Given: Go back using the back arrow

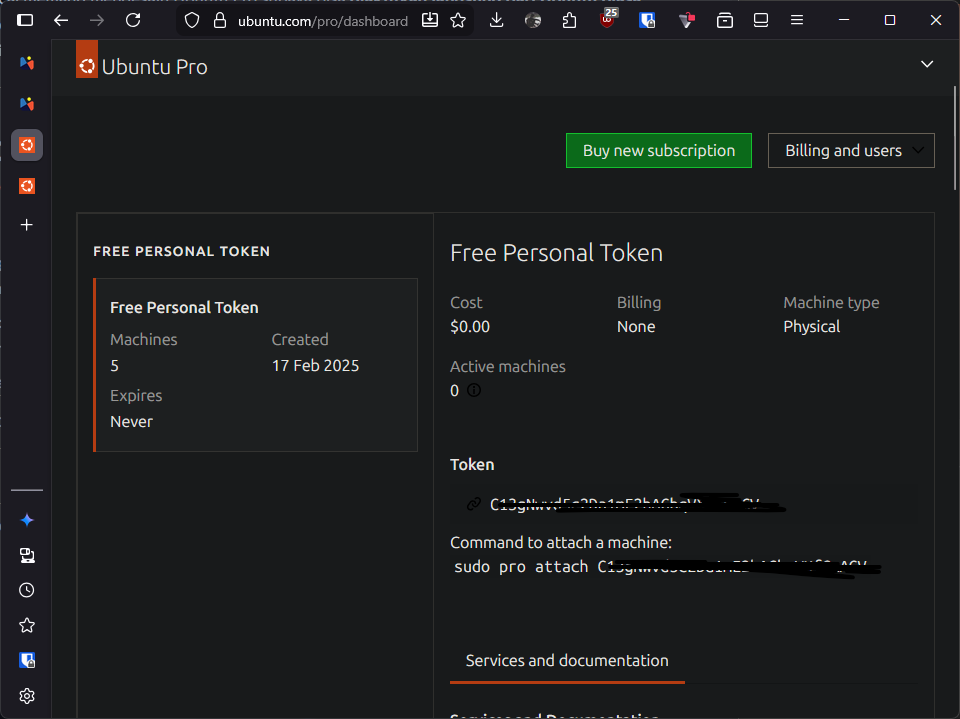Looking at the screenshot, I should click(61, 20).
